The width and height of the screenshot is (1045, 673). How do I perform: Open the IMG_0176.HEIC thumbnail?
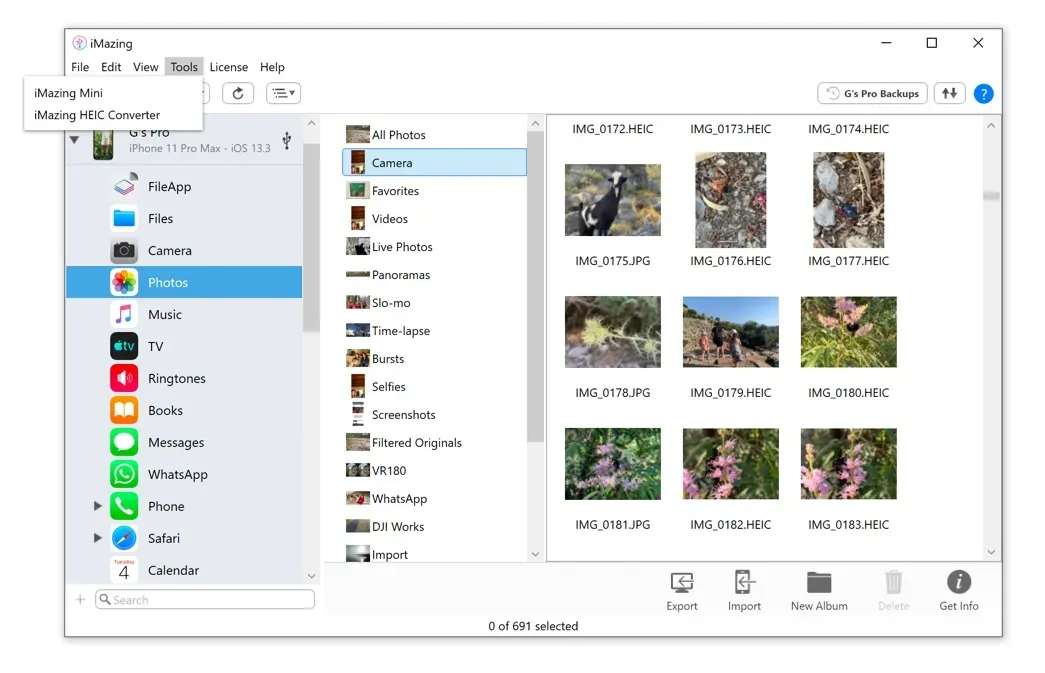pos(730,200)
